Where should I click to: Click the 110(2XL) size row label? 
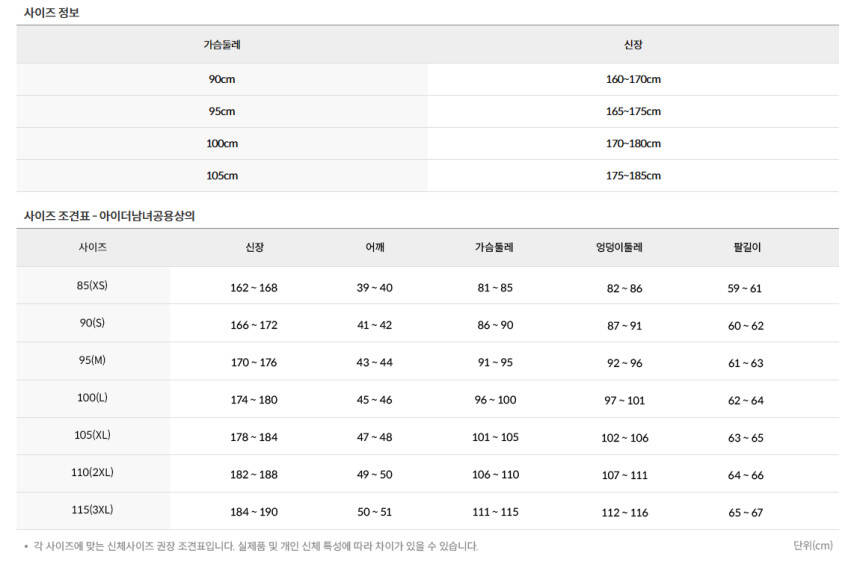[92, 472]
